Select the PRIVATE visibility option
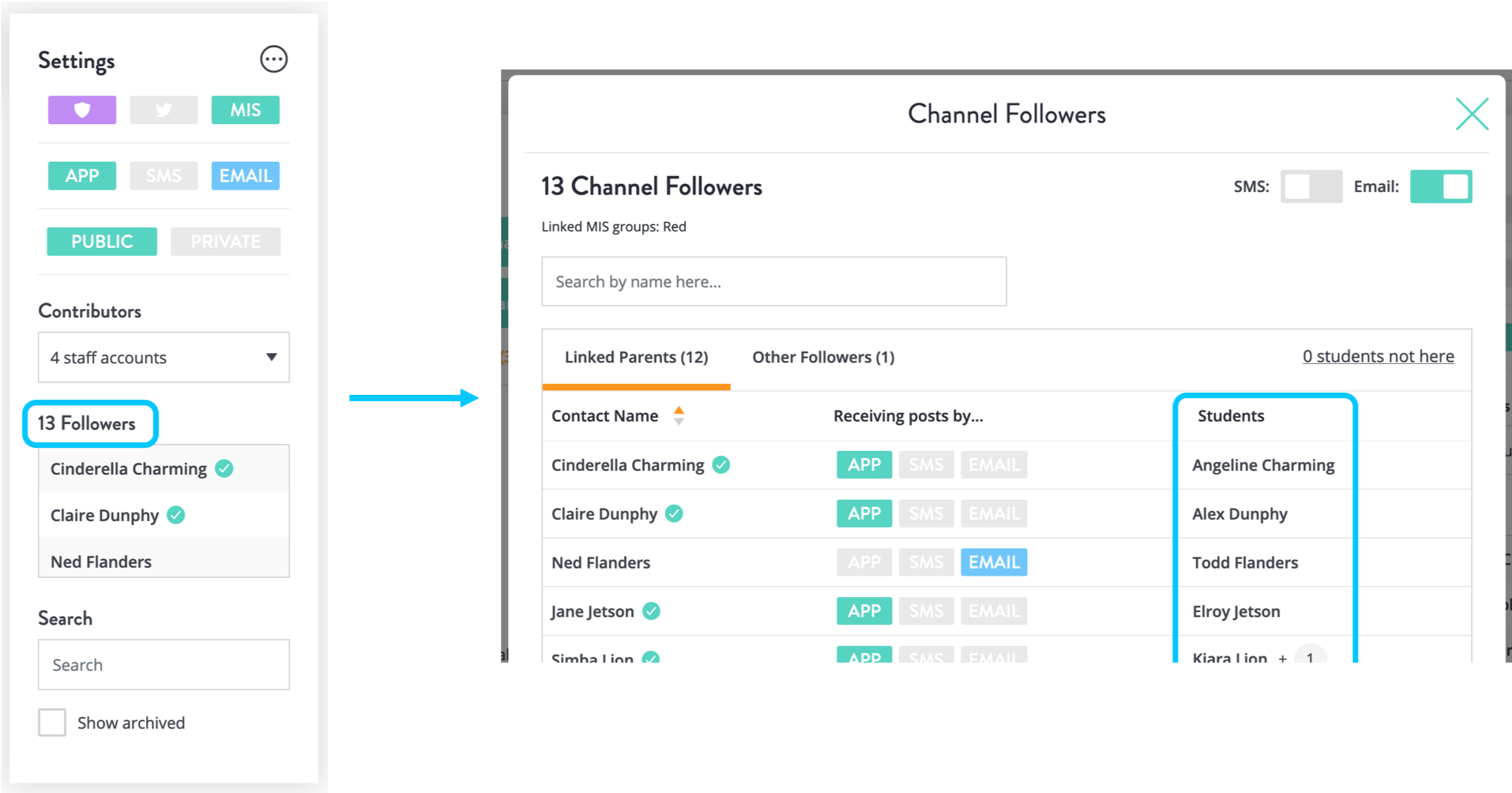Screen dimensions: 1512x793 pos(225,241)
